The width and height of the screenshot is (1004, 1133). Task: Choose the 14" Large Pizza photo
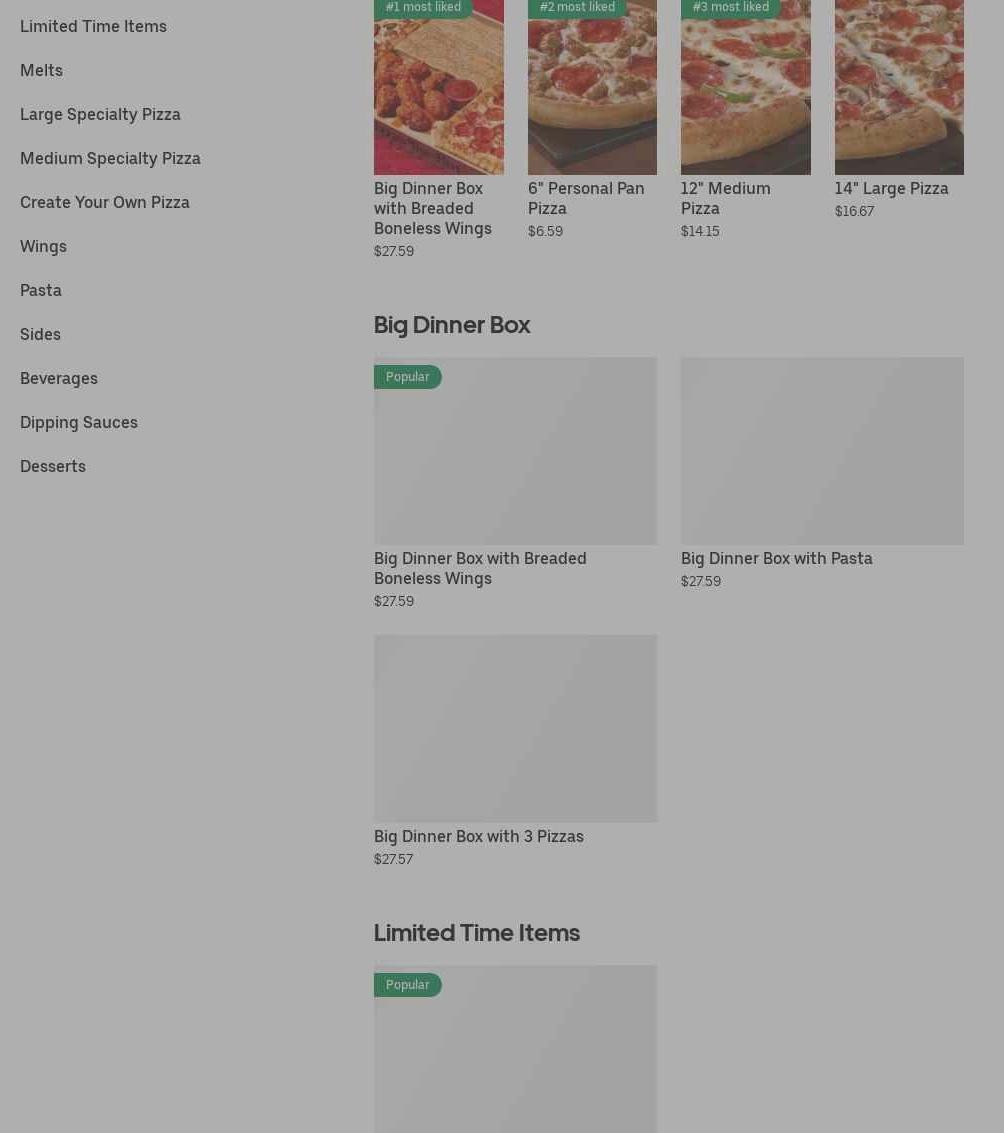pos(899,90)
